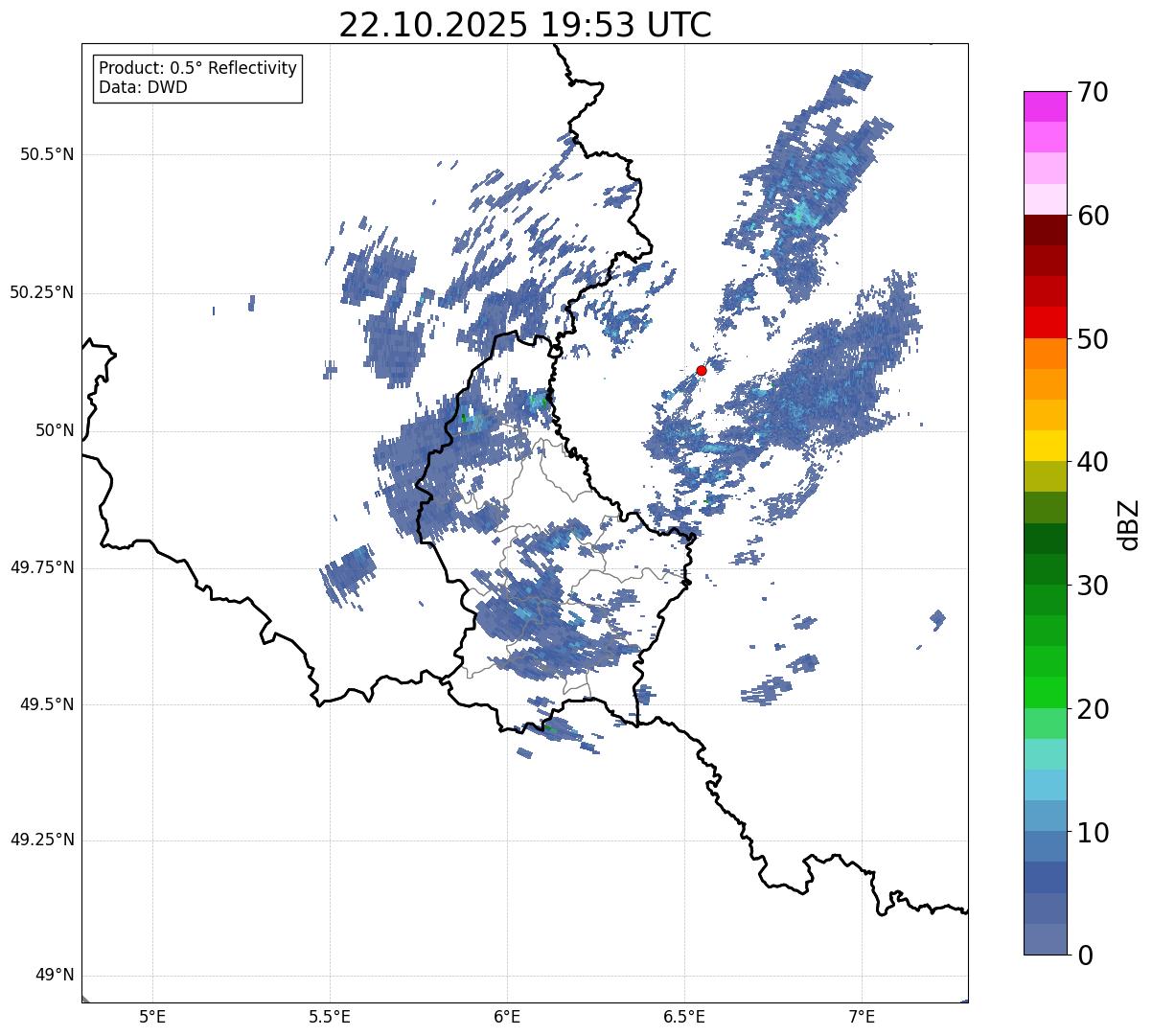
Task: Click the red station marker dot
Action: pyautogui.click(x=702, y=370)
